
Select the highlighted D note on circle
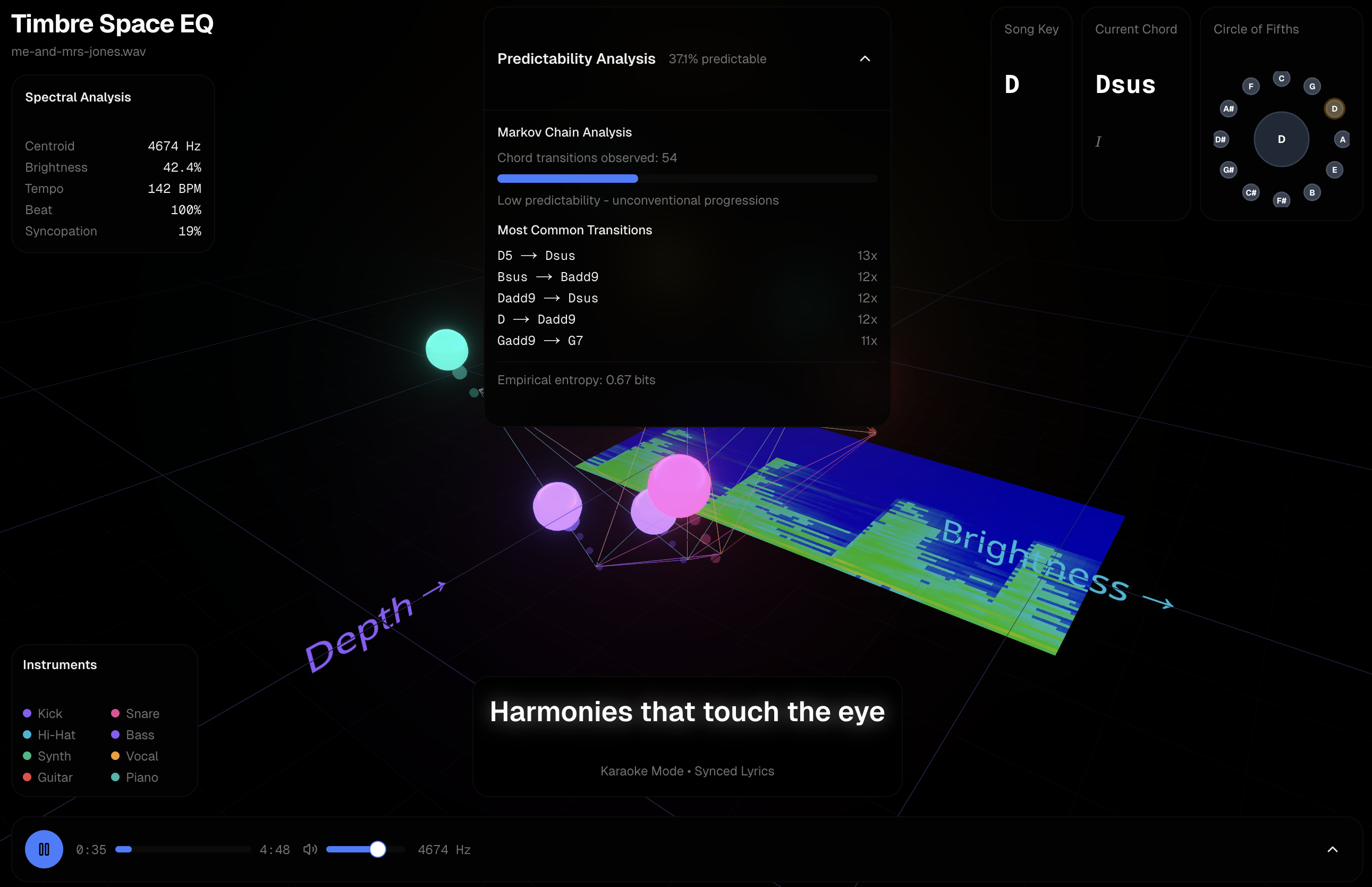1334,108
